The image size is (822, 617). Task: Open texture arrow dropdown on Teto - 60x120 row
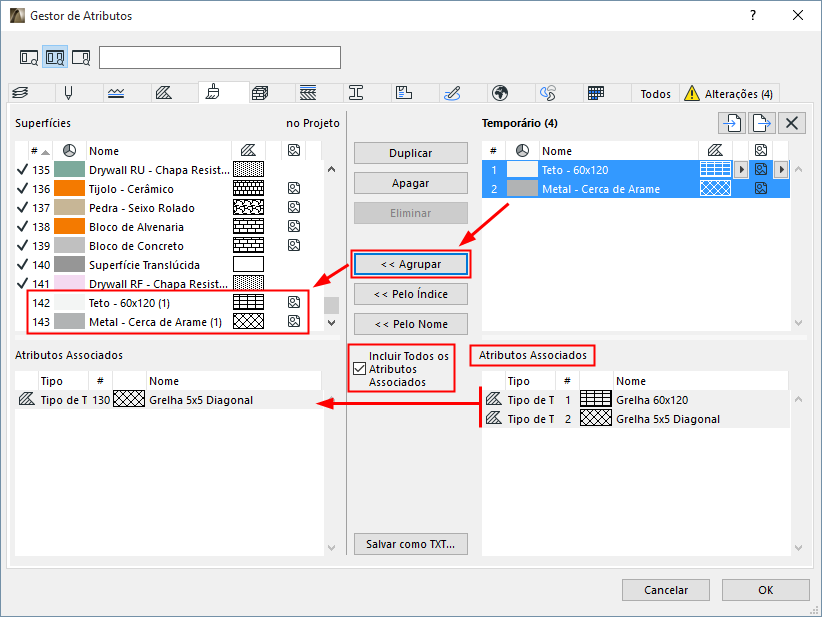point(781,170)
